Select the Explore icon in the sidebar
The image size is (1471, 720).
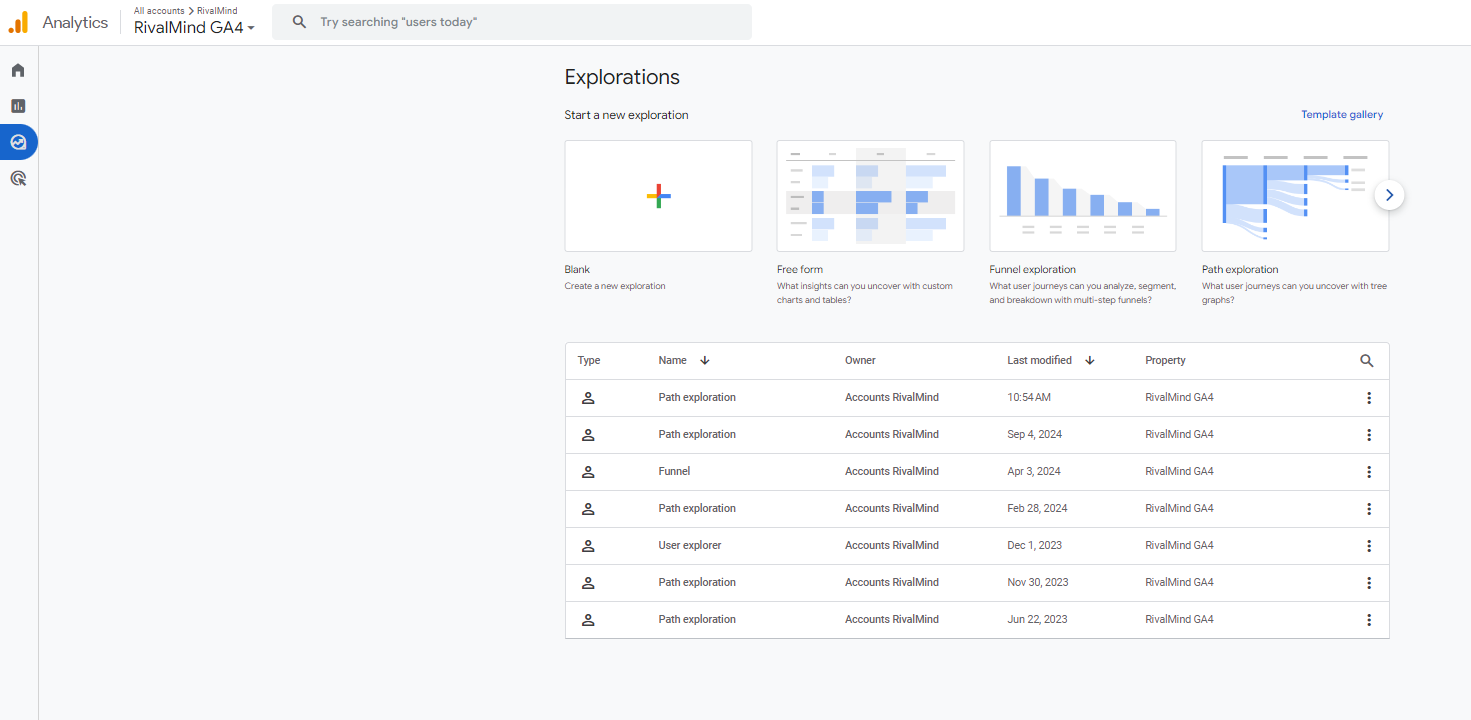(17, 141)
